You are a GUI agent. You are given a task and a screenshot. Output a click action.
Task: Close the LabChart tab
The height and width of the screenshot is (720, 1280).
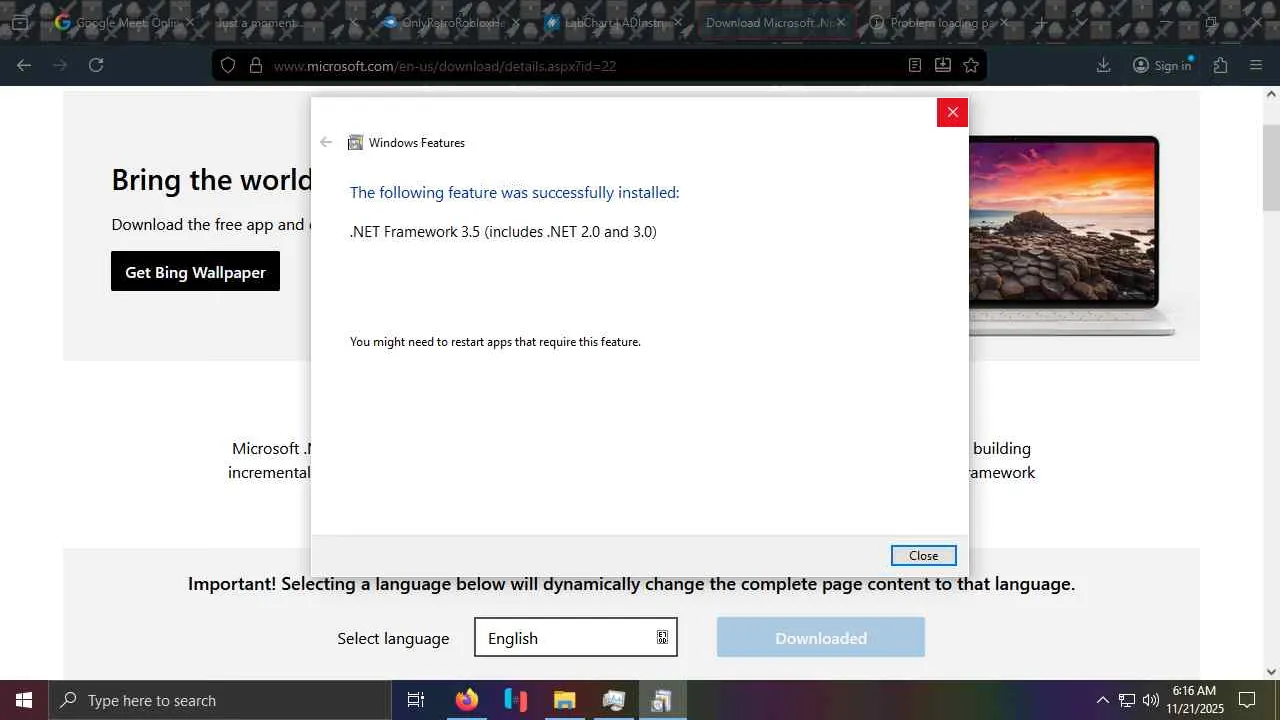coord(676,22)
